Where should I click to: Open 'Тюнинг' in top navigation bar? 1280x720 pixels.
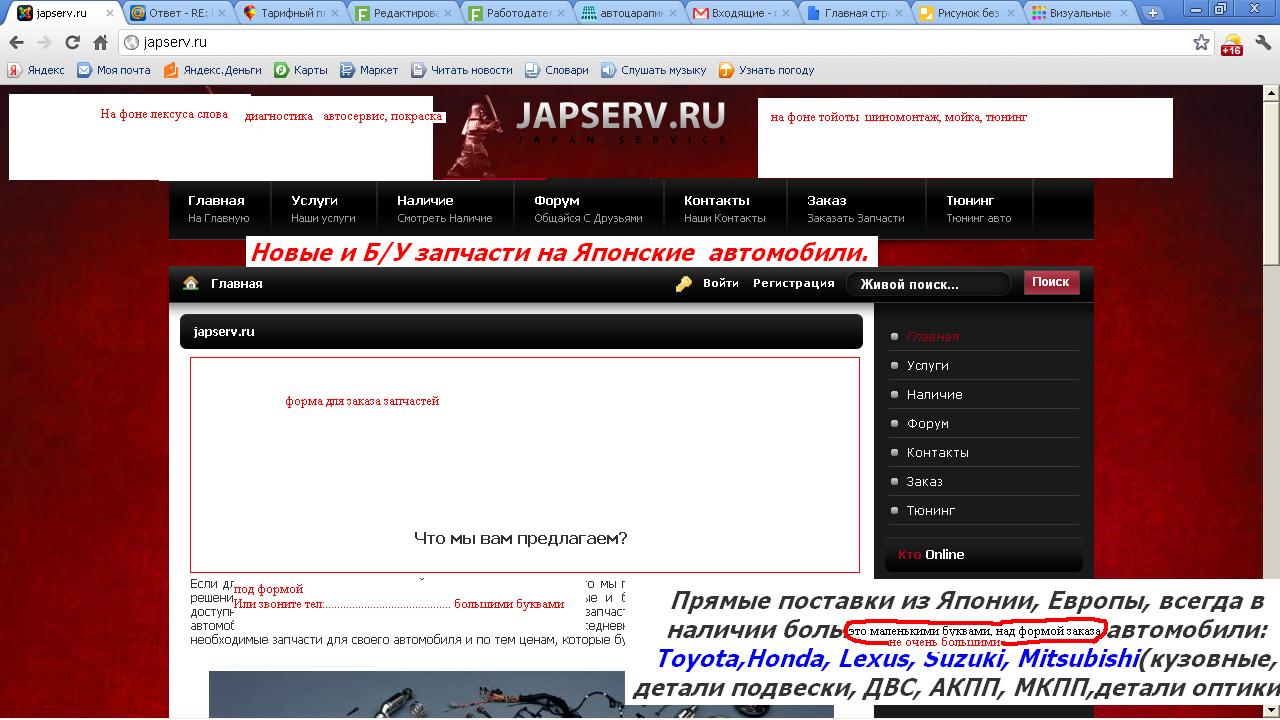[x=979, y=208]
